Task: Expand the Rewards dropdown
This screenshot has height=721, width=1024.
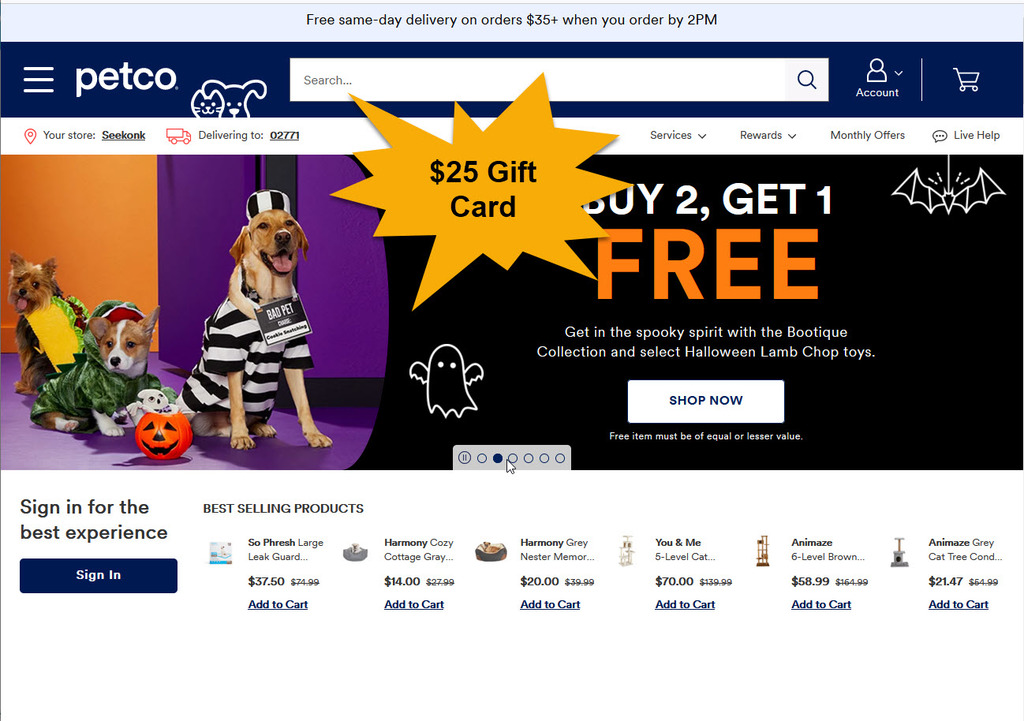Action: pos(768,135)
